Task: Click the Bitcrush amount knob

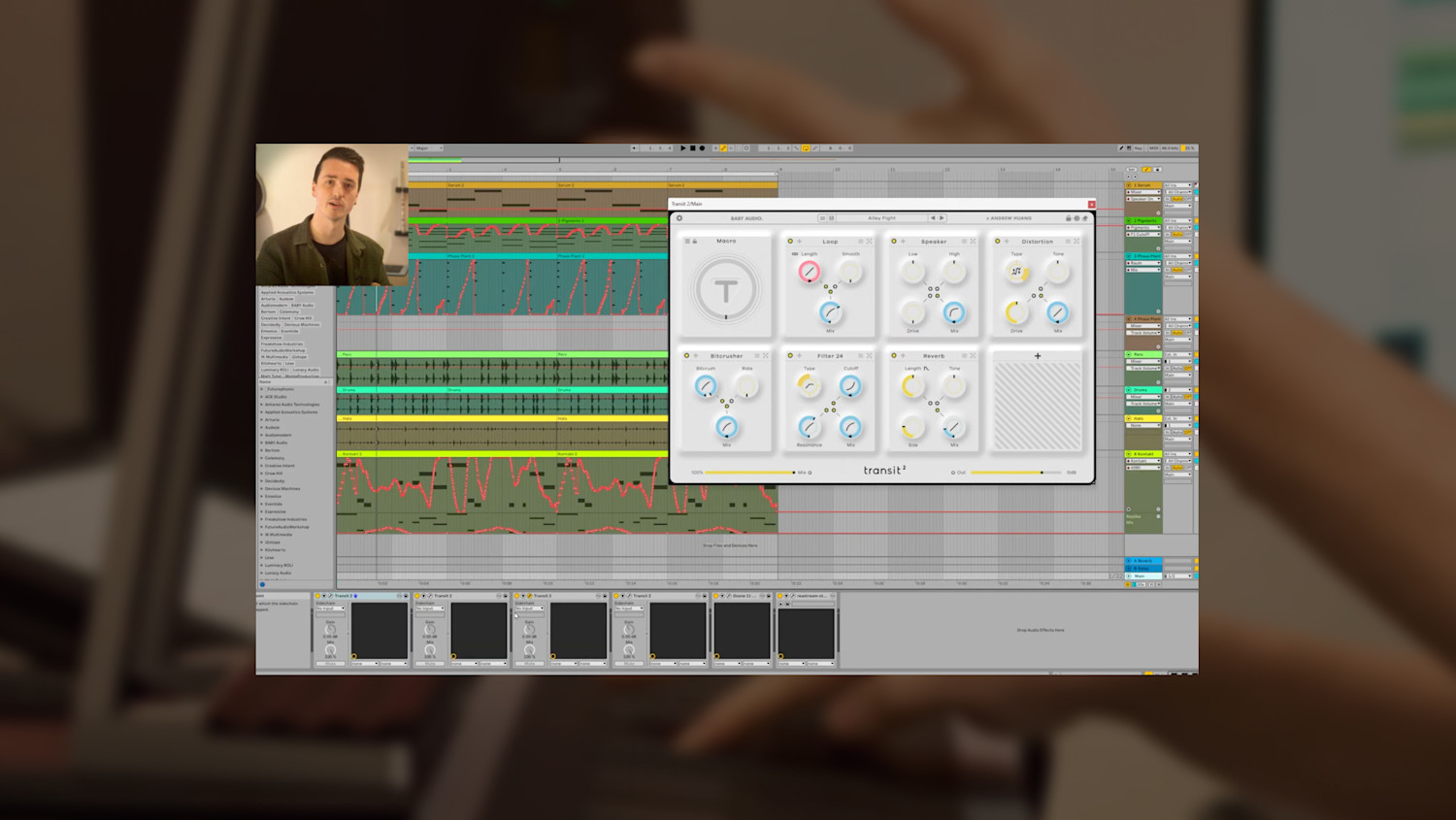Action: (706, 386)
